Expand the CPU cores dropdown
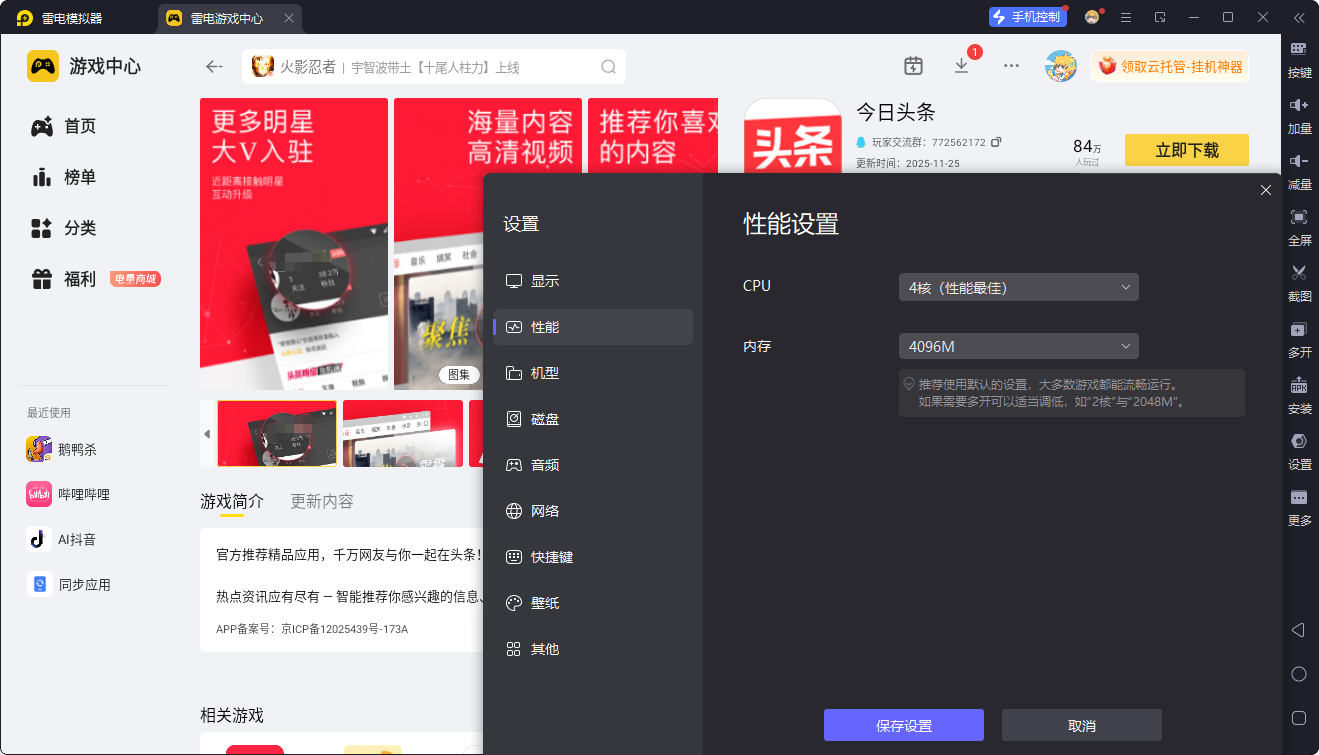This screenshot has height=755, width=1319. (1018, 288)
